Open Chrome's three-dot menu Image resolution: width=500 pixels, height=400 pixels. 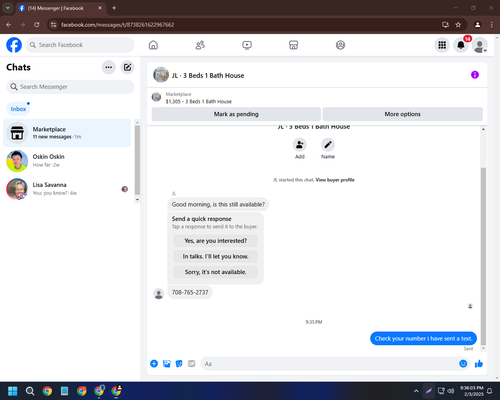point(492,25)
